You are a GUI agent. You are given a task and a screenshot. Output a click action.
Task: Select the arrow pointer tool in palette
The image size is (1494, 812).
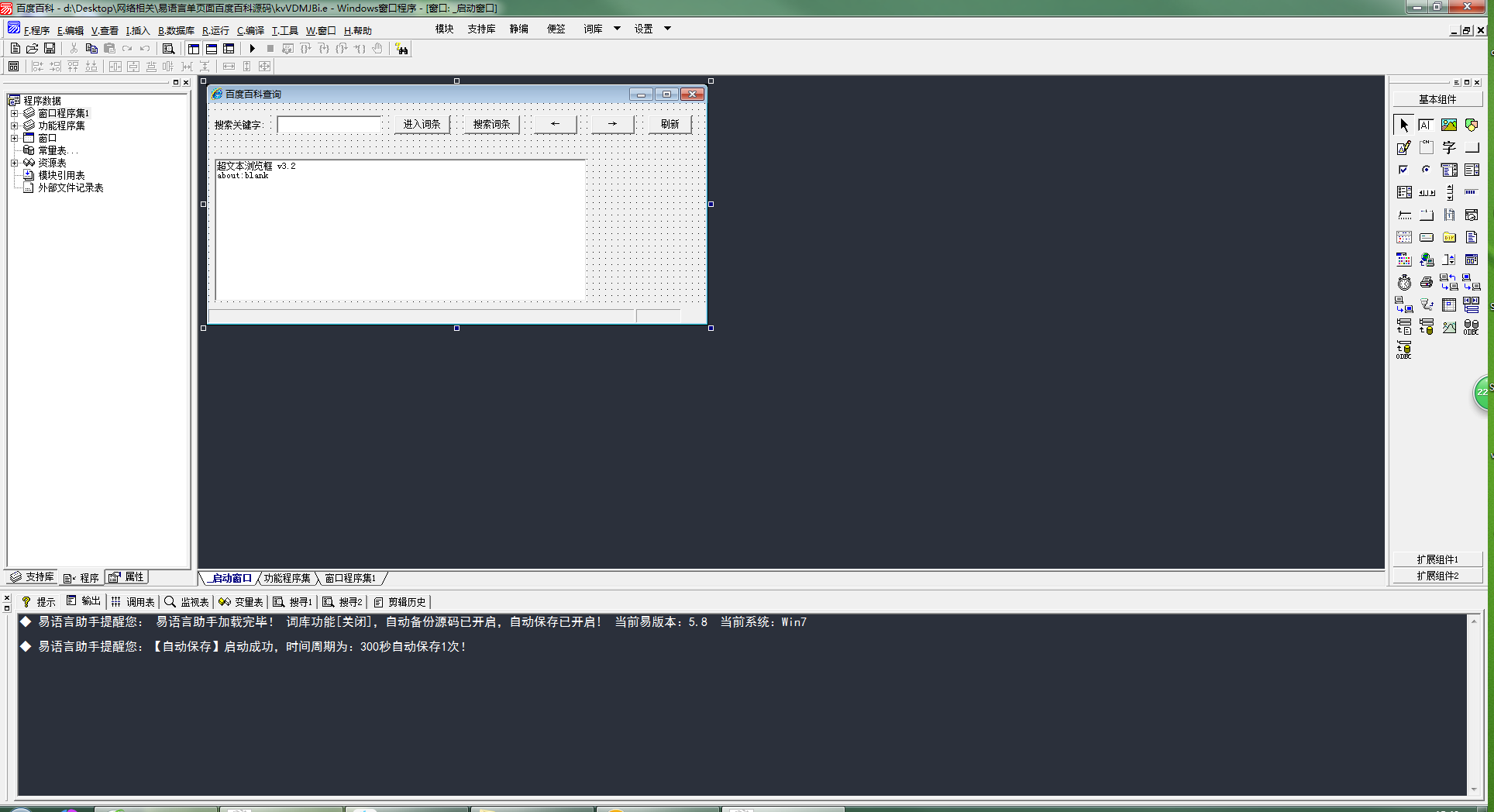click(x=1404, y=125)
